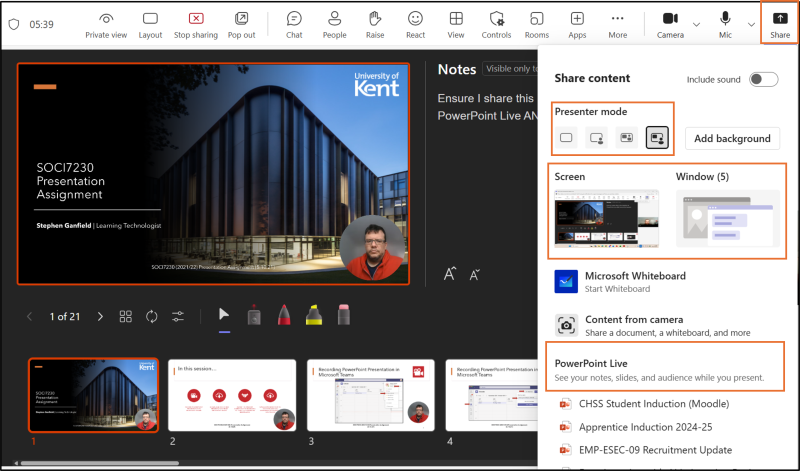Image resolution: width=800 pixels, height=471 pixels.
Task: Open More actions menu
Action: 617,26
